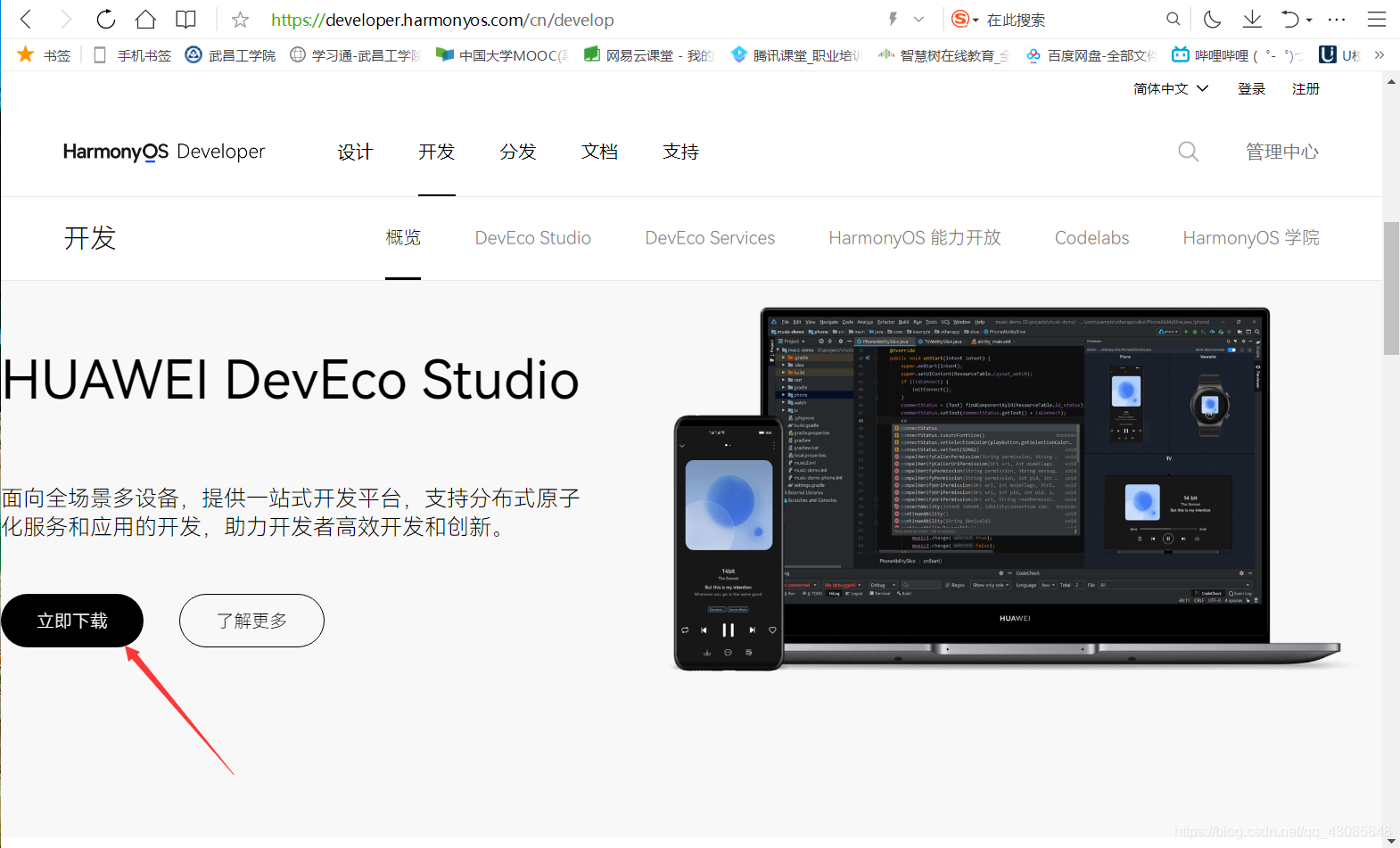Viewport: 1400px width, 848px height.
Task: Open the browser hamburger main menu
Action: pos(1377,19)
